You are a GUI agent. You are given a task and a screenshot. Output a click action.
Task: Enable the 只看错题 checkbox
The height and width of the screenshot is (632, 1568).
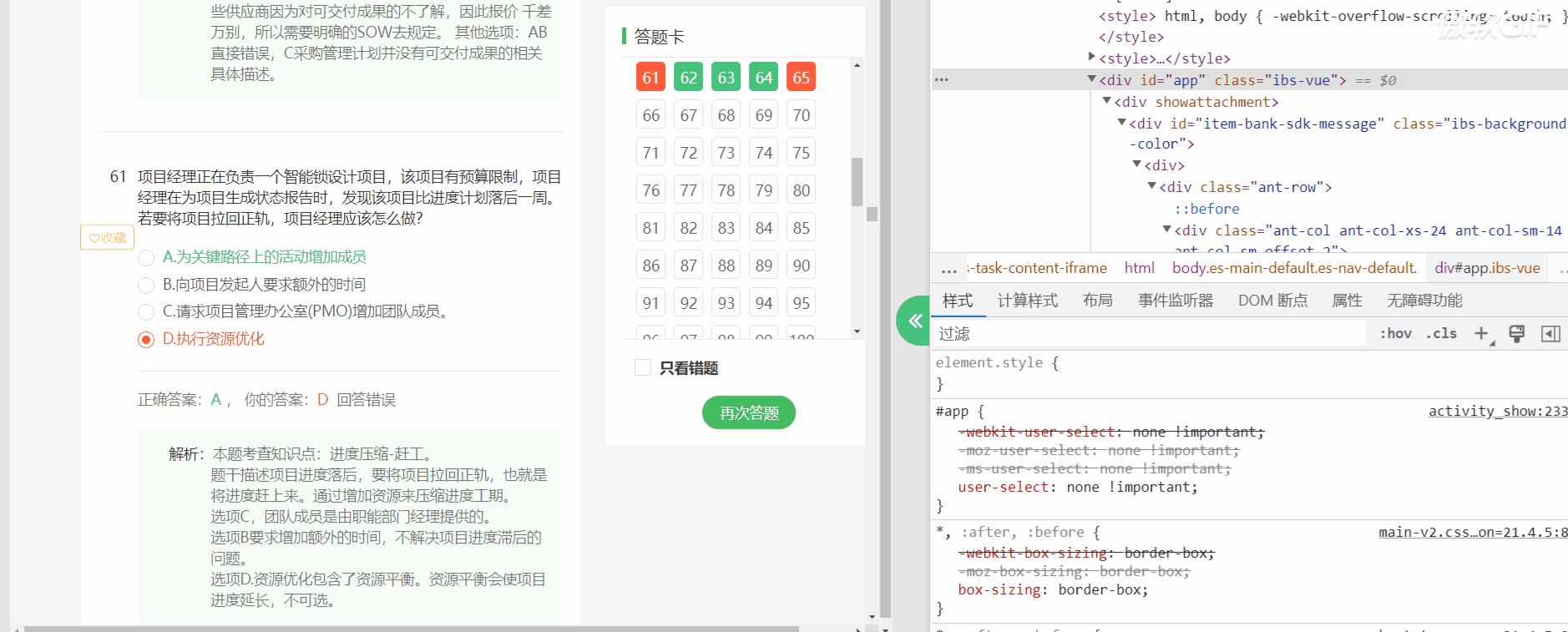pos(643,368)
